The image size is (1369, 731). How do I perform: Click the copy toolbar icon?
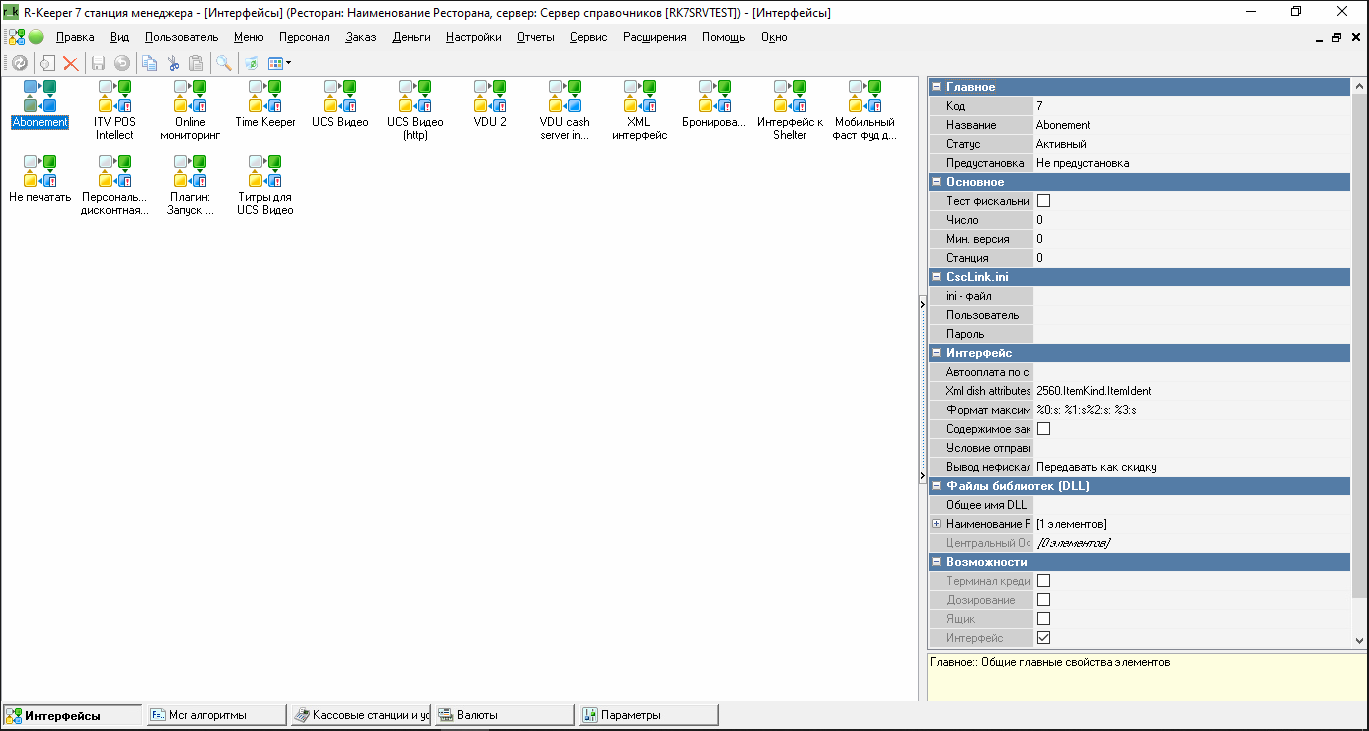[149, 63]
